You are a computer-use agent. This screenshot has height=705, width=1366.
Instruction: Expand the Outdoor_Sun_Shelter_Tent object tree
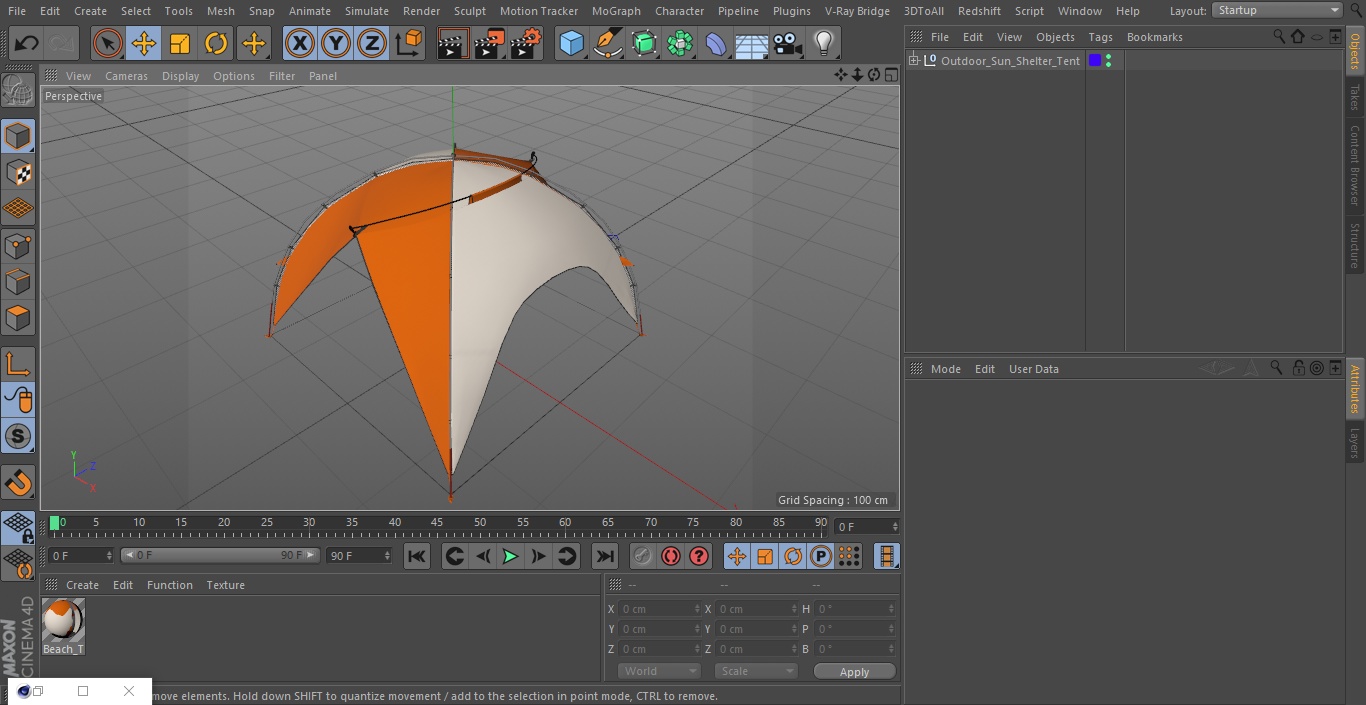tap(913, 61)
